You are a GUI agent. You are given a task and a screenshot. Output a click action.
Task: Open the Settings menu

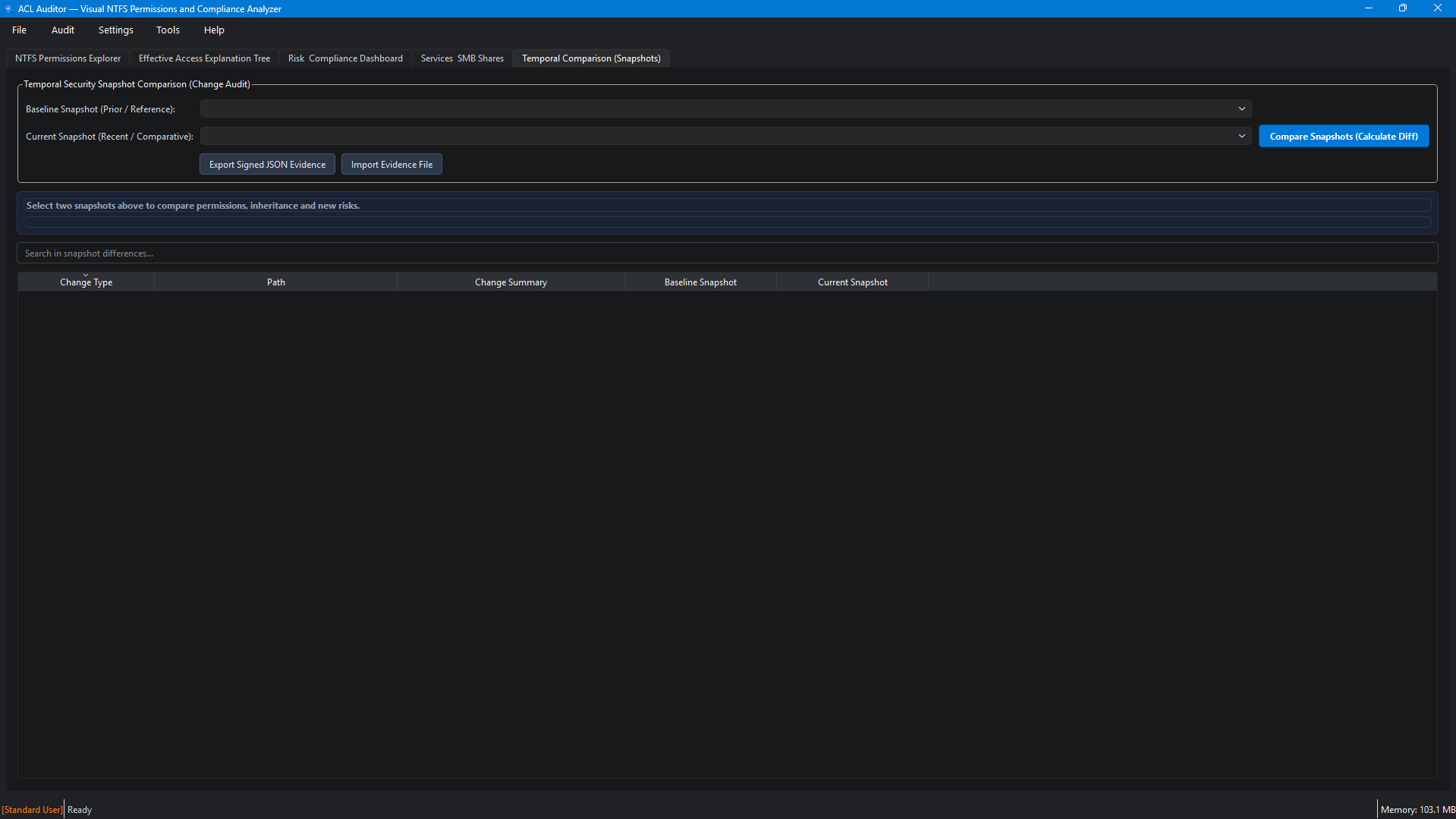coord(115,30)
